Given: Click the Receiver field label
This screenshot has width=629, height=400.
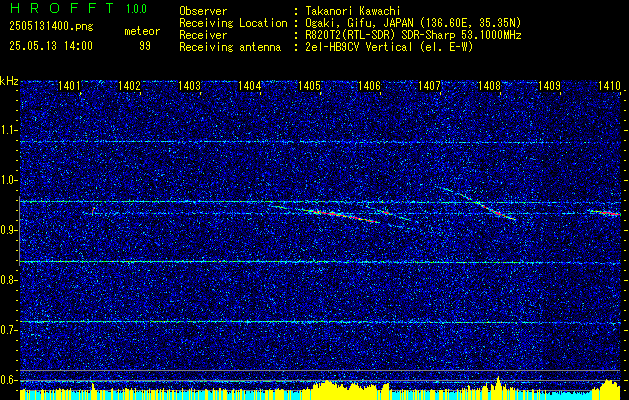Looking at the screenshot, I should tap(203, 35).
